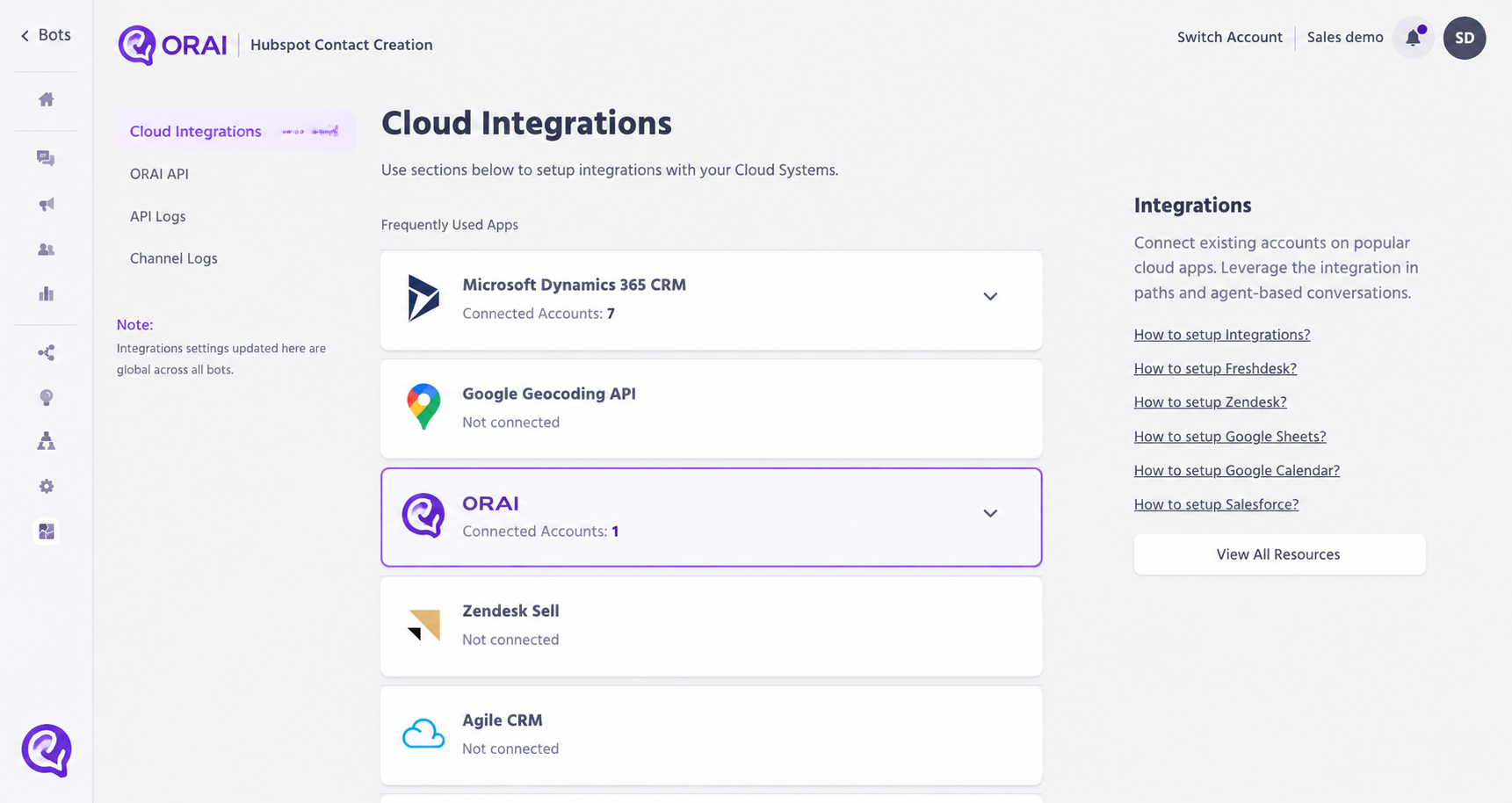The image size is (1512, 803).
Task: Expand the ORAI connected accounts chevron
Action: 990,514
